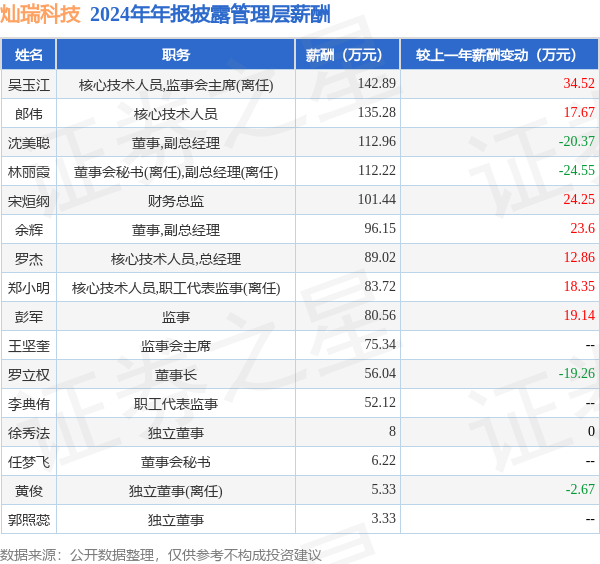Click the red change value 18.35

(x=579, y=286)
